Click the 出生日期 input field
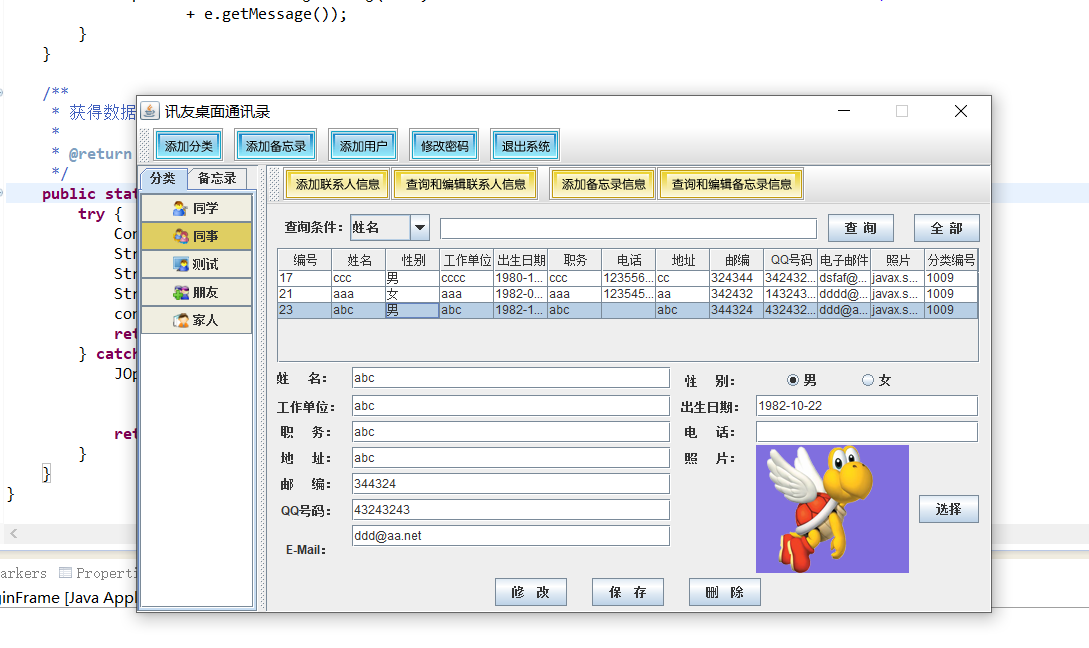This screenshot has height=648, width=1089. tap(866, 406)
